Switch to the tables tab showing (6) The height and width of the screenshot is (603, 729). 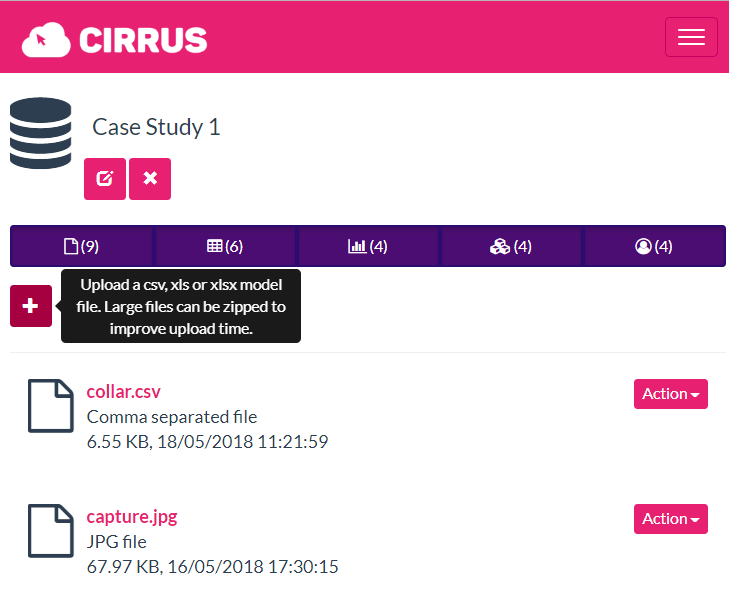[x=225, y=246]
